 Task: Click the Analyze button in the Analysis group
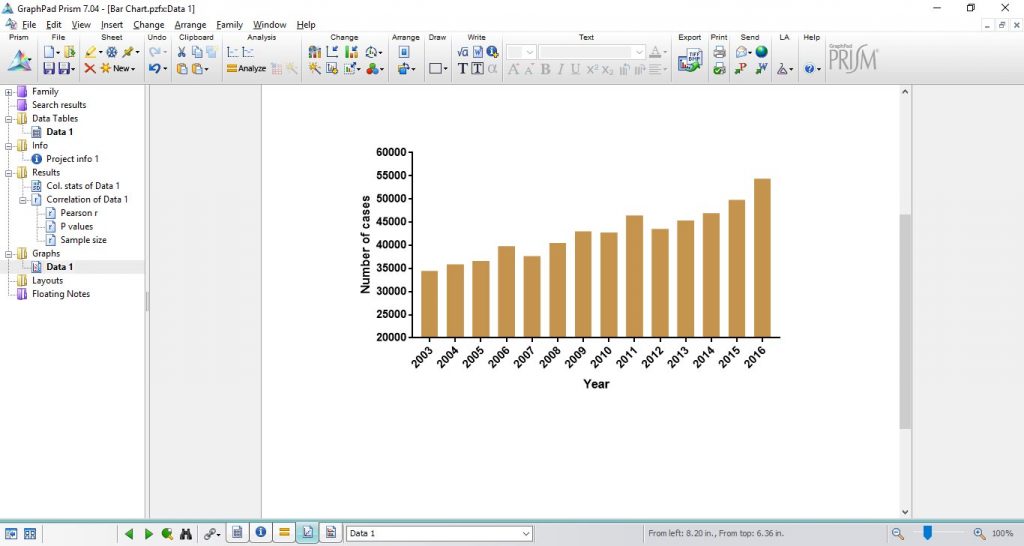pos(246,69)
